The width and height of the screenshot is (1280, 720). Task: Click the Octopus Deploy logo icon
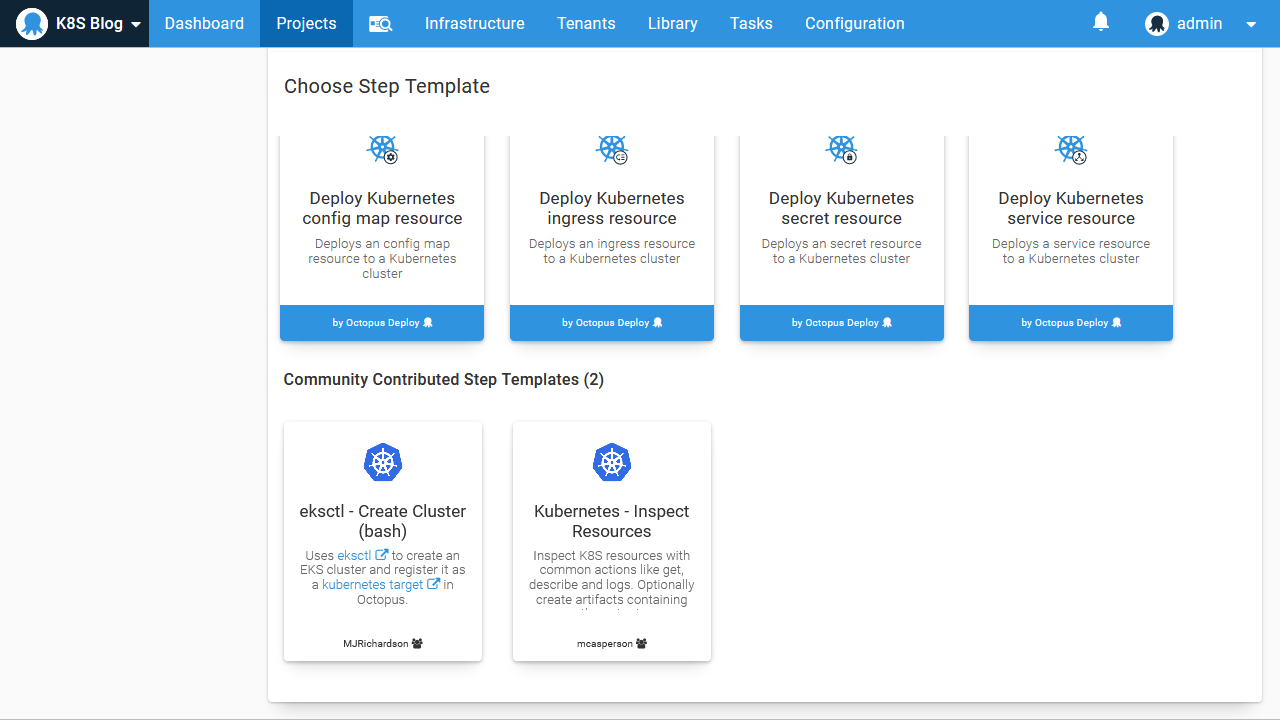click(x=32, y=24)
